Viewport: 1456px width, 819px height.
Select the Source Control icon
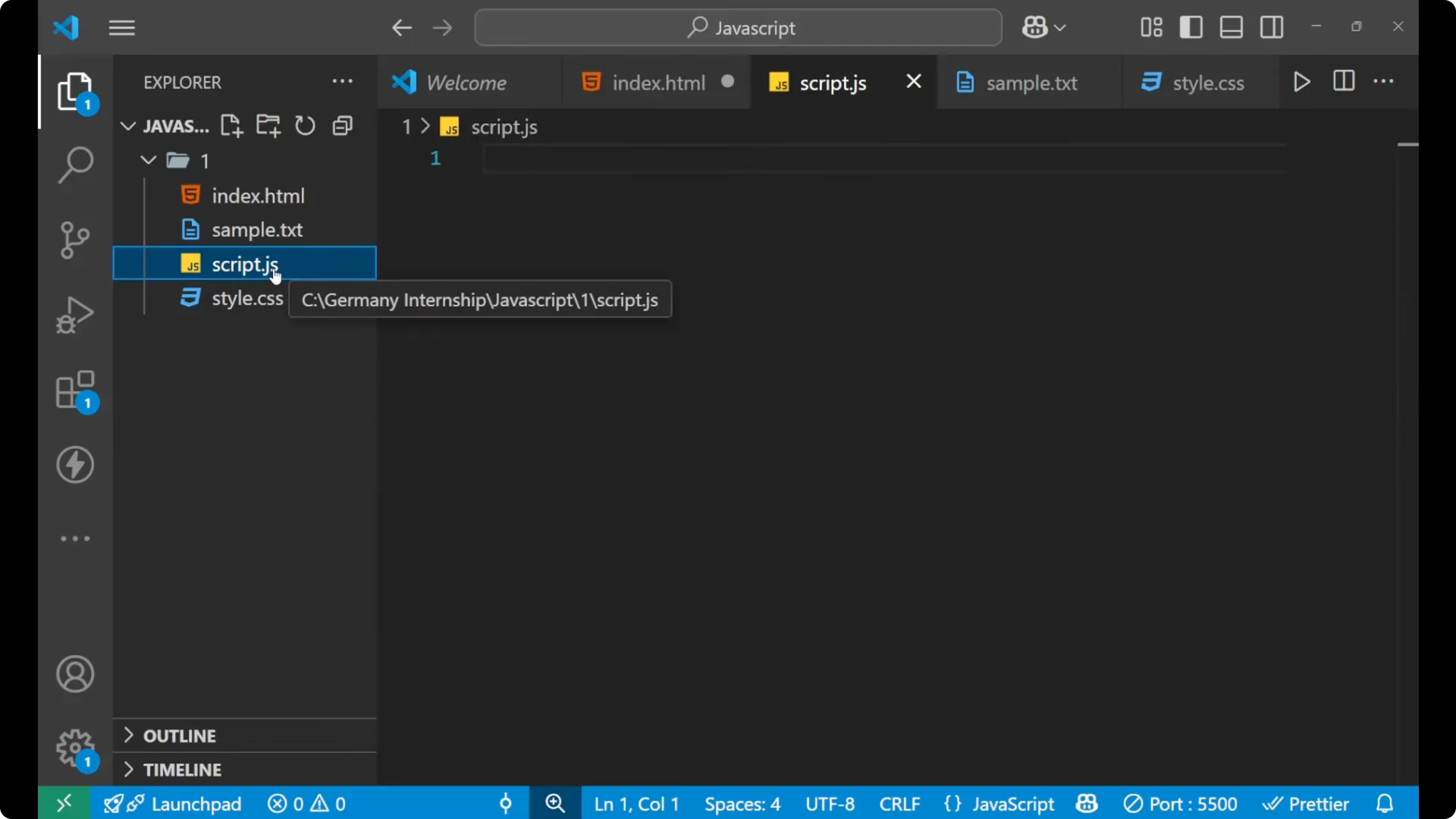(x=75, y=240)
